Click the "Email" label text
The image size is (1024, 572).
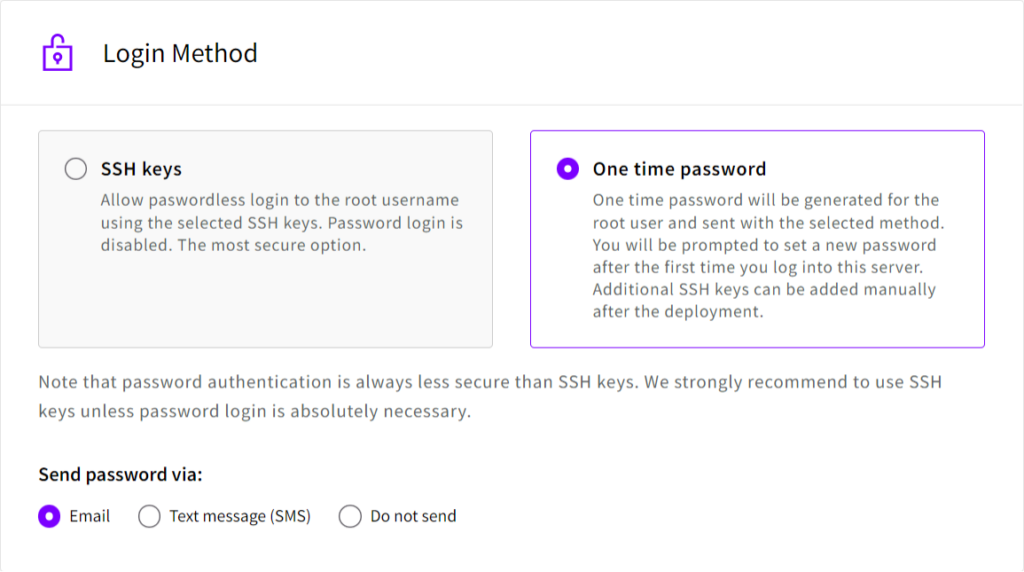[89, 516]
